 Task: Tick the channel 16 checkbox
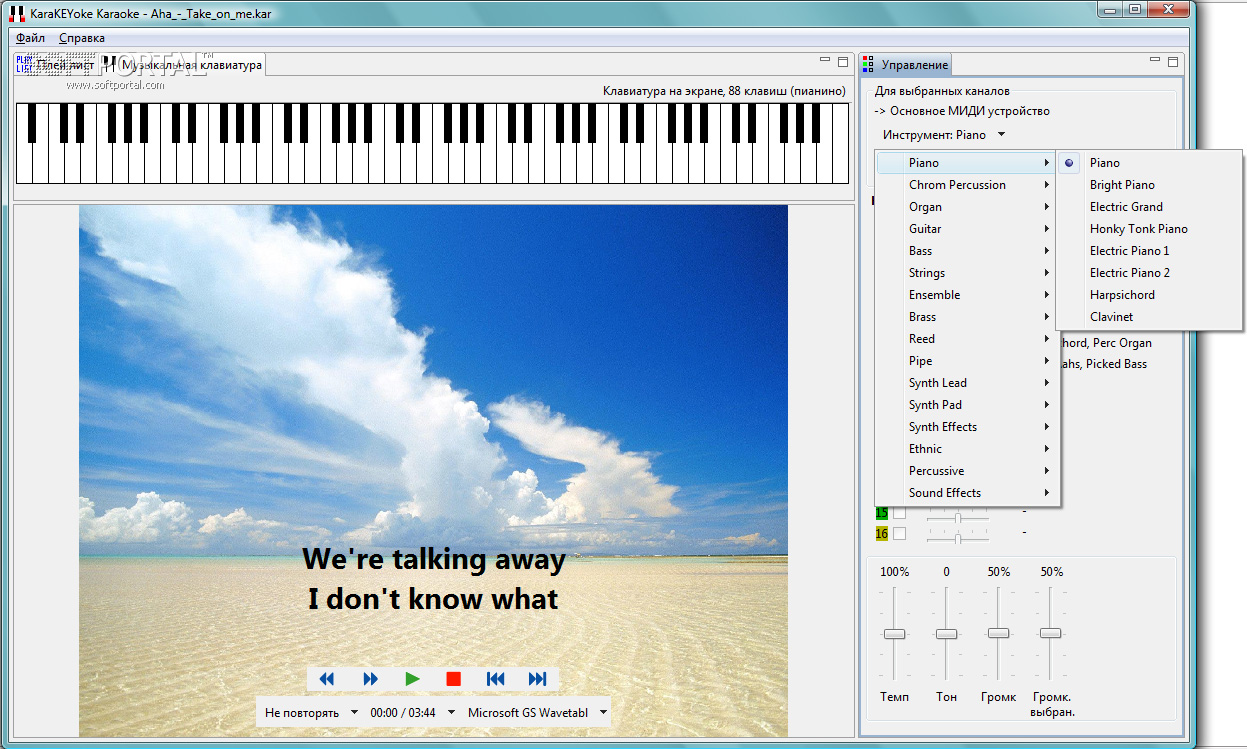(x=899, y=534)
